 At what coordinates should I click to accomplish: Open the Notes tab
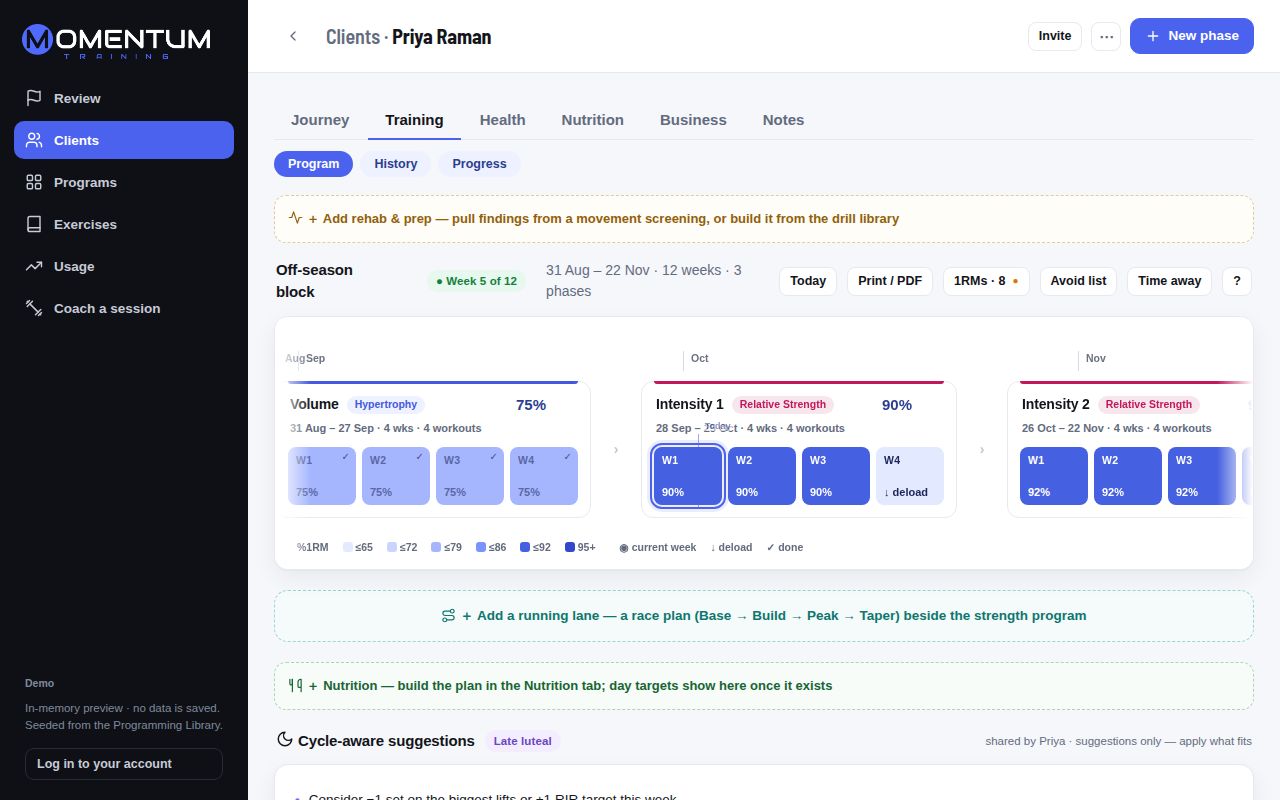click(x=783, y=120)
